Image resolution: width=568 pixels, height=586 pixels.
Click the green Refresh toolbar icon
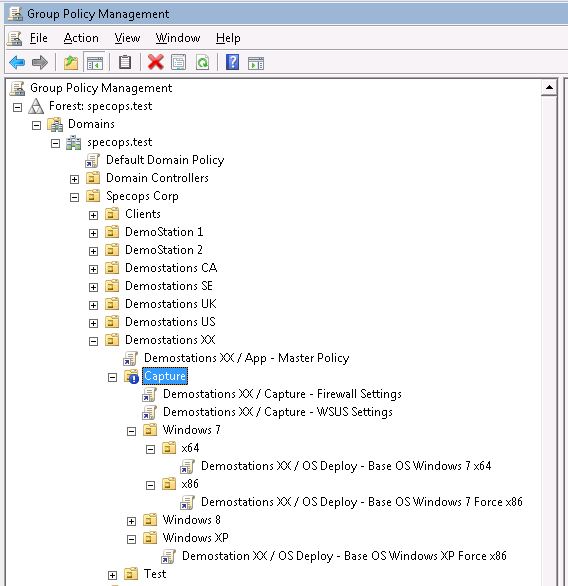[203, 62]
